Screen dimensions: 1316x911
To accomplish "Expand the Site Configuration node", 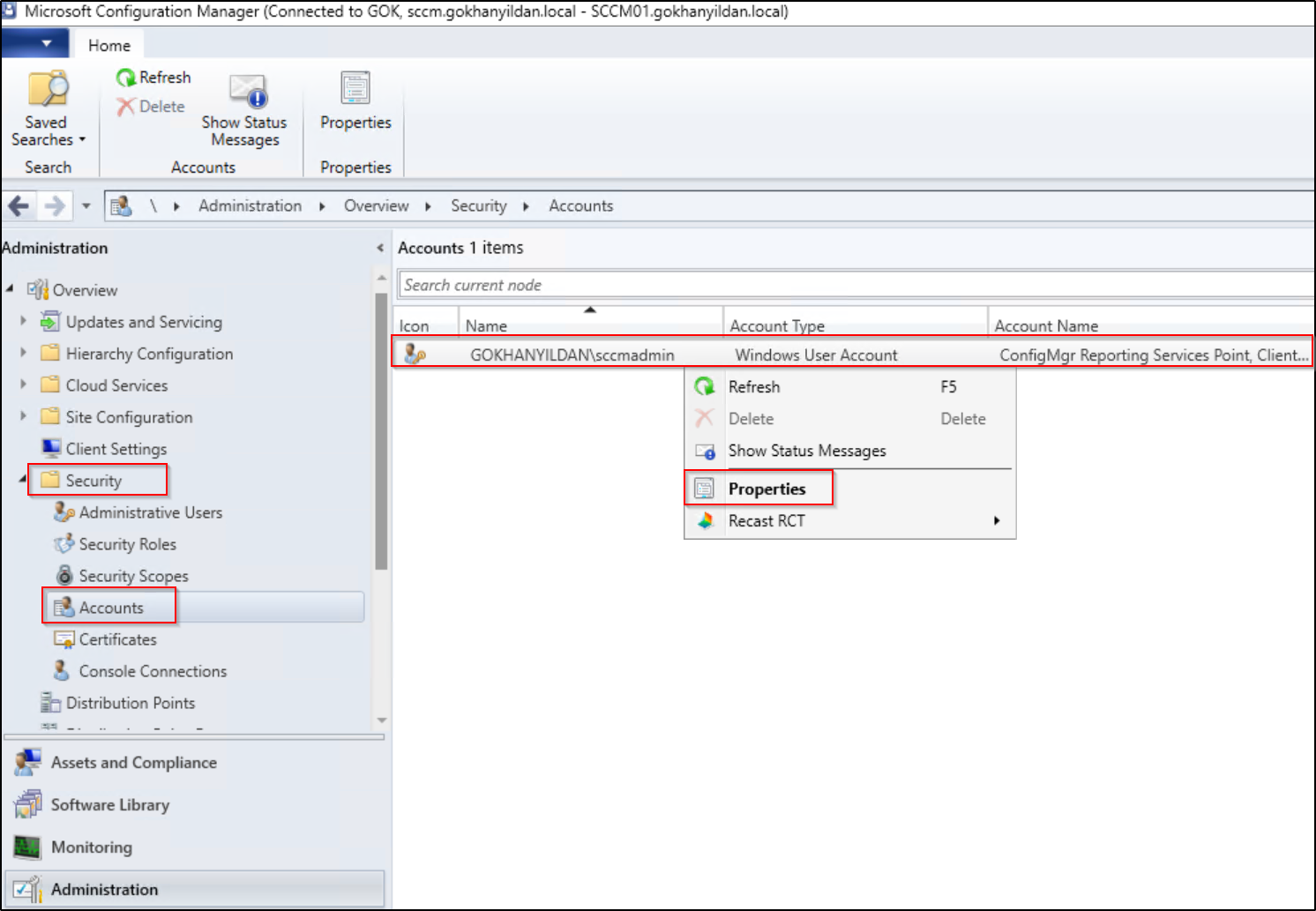I will click(24, 416).
